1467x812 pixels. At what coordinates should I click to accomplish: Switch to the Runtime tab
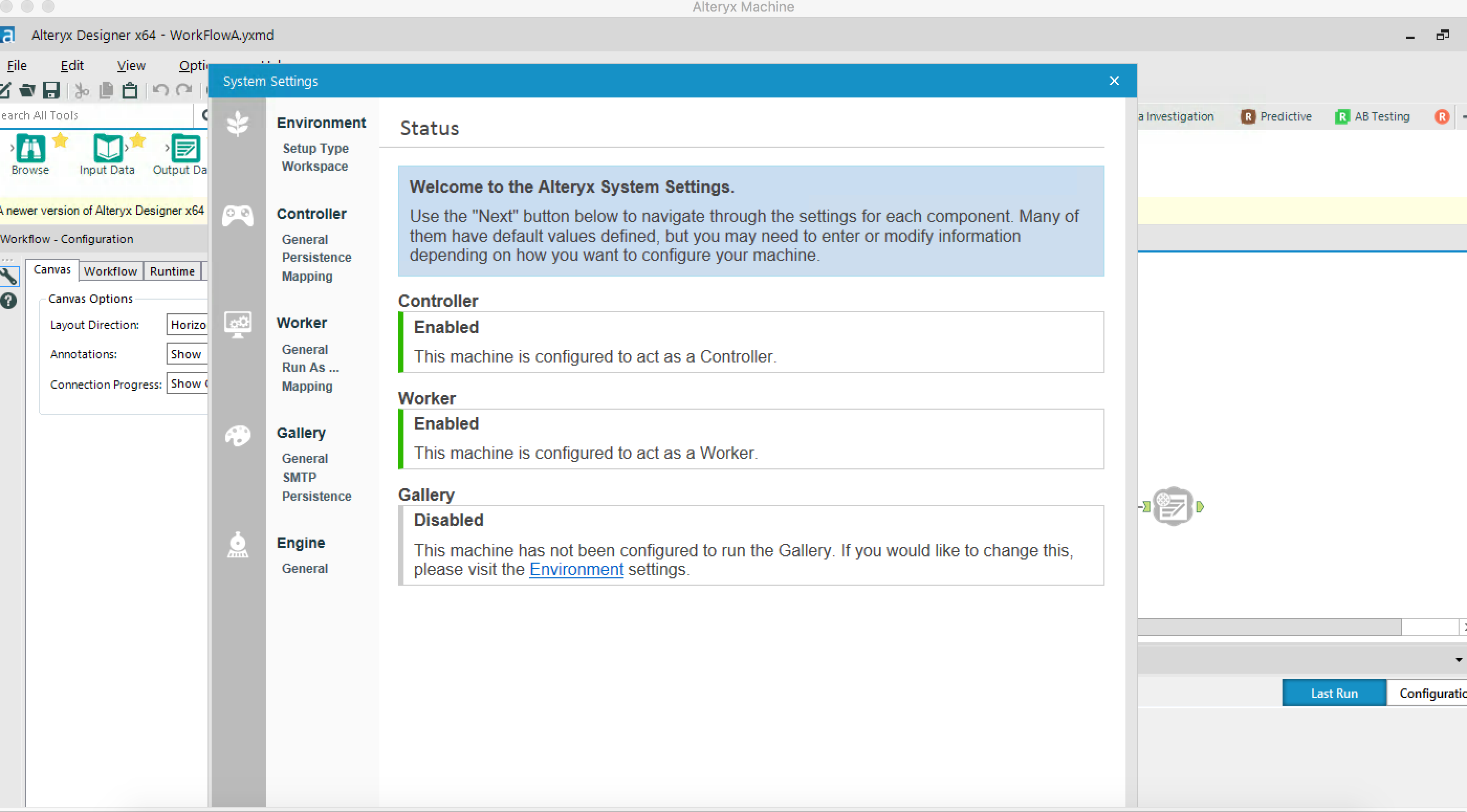coord(172,271)
